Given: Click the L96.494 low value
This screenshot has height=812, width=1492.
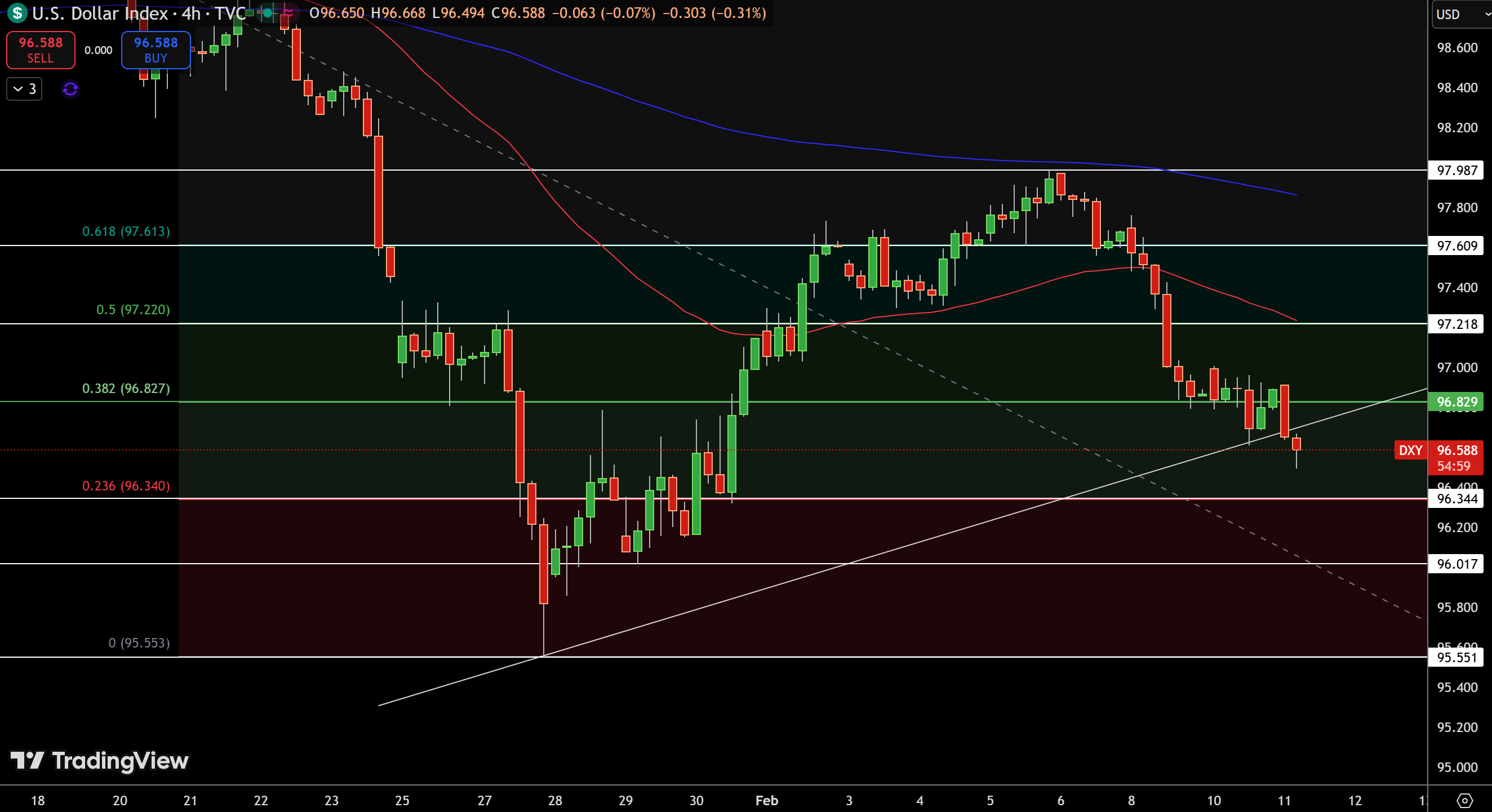Looking at the screenshot, I should tap(458, 13).
